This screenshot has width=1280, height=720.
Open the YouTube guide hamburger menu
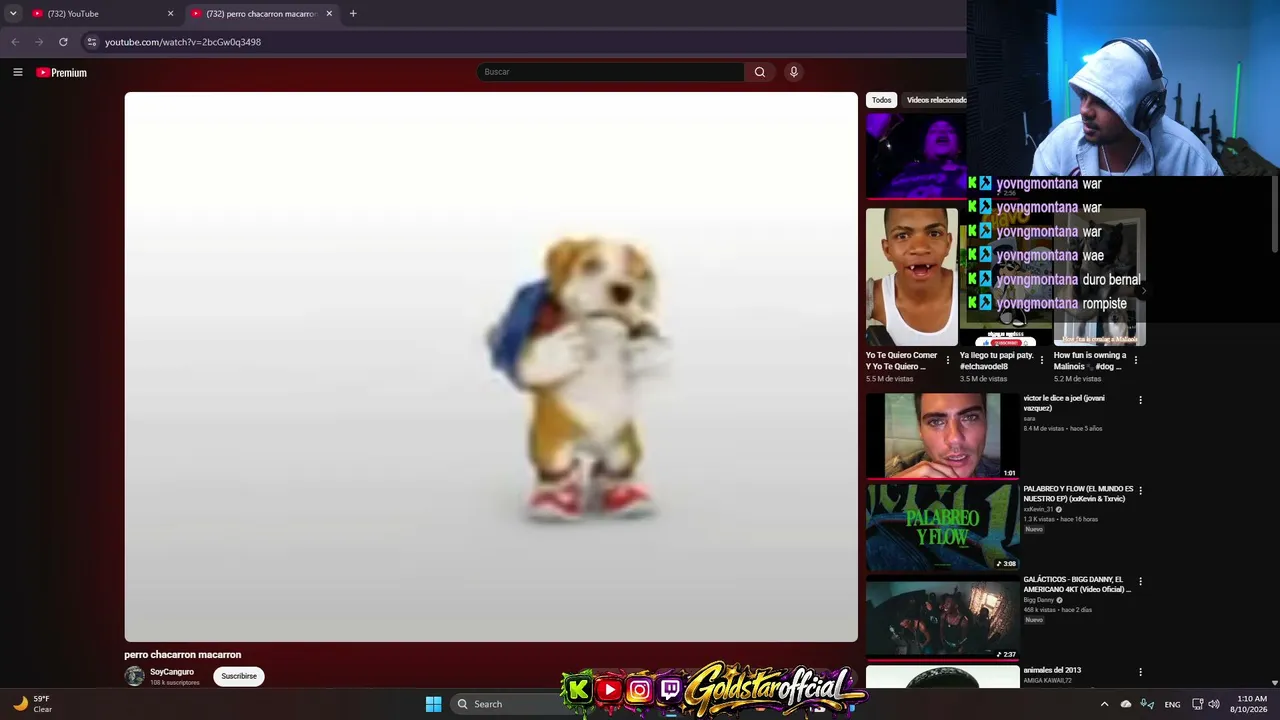pyautogui.click(x=17, y=72)
